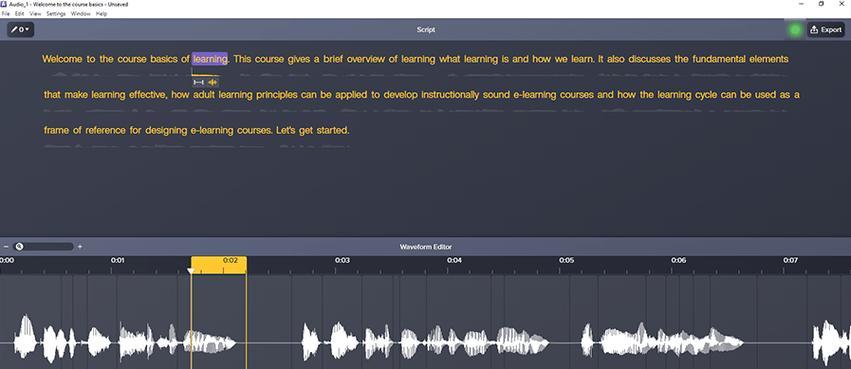Open the Settings menu
The image size is (851, 369).
(x=56, y=14)
